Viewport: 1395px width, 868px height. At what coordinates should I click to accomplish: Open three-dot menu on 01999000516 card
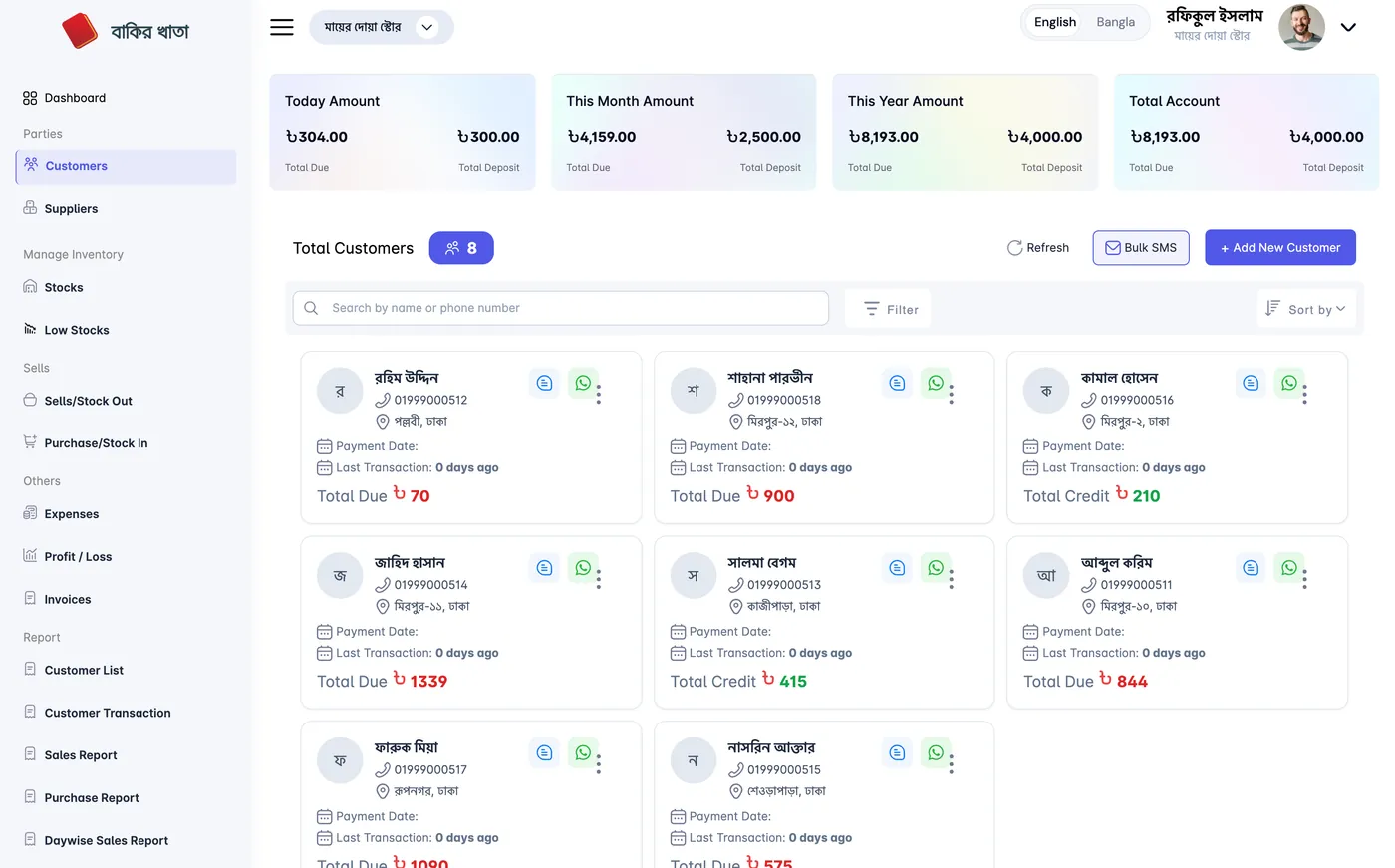tap(1304, 394)
